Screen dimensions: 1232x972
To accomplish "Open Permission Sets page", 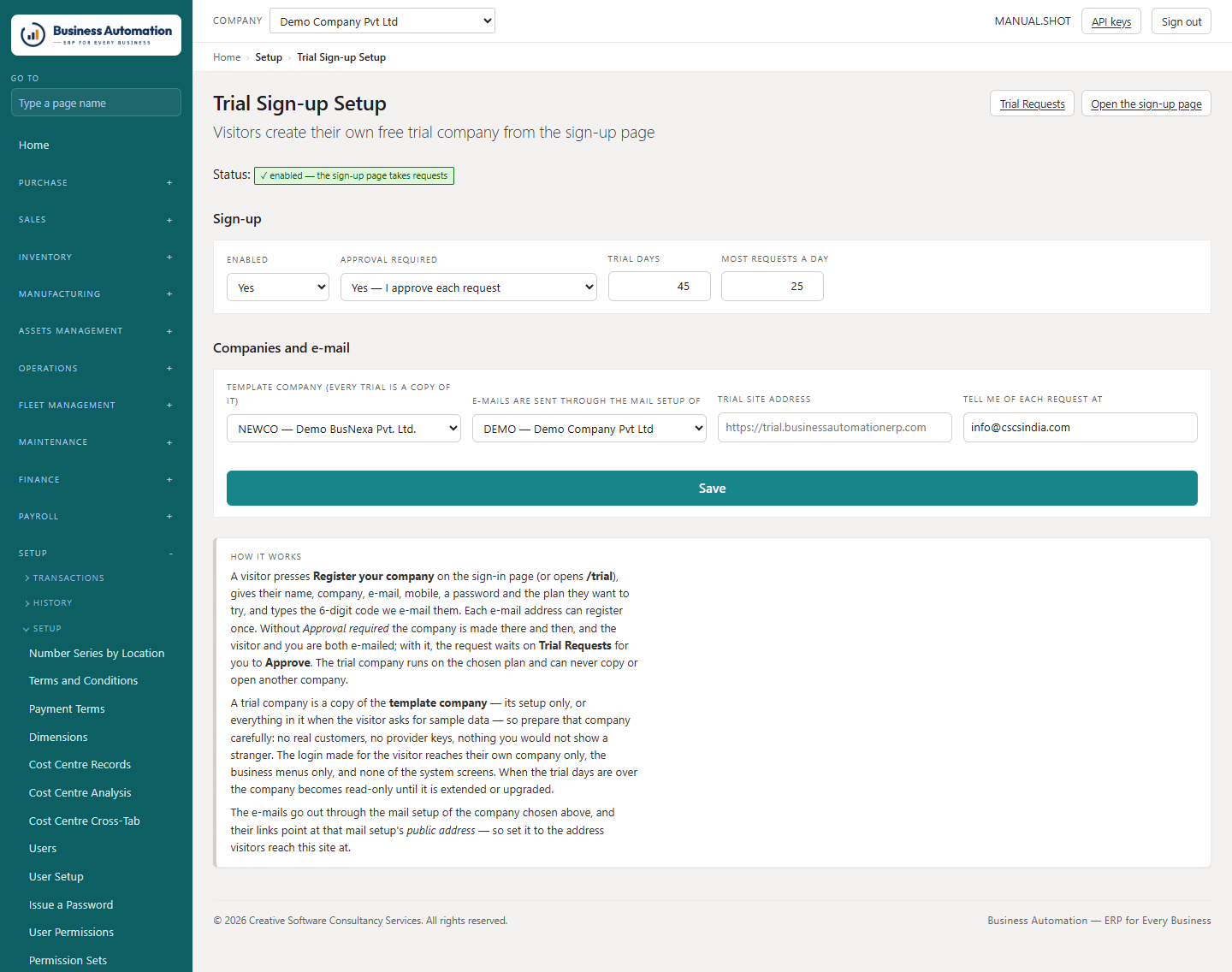I will pos(68,961).
